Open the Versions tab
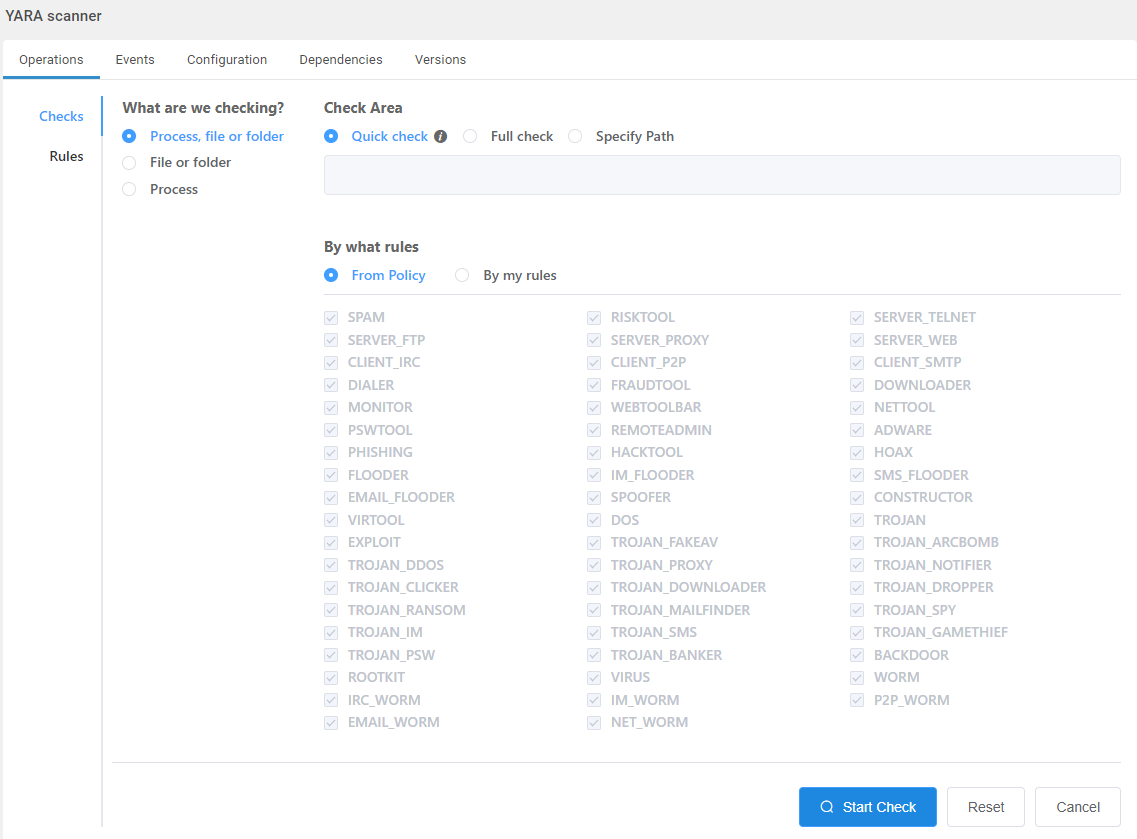Screen dimensions: 1137x839 [x=440, y=59]
